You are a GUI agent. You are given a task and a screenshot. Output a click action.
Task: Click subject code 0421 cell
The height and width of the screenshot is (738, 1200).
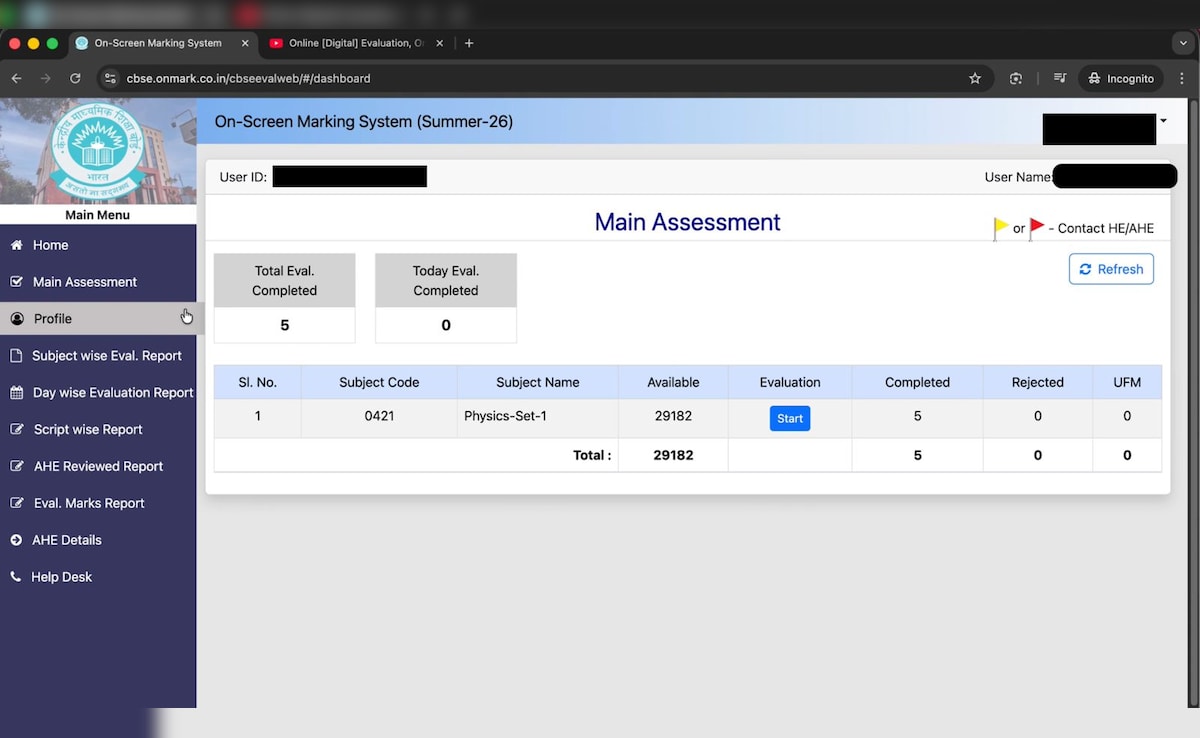click(x=379, y=416)
